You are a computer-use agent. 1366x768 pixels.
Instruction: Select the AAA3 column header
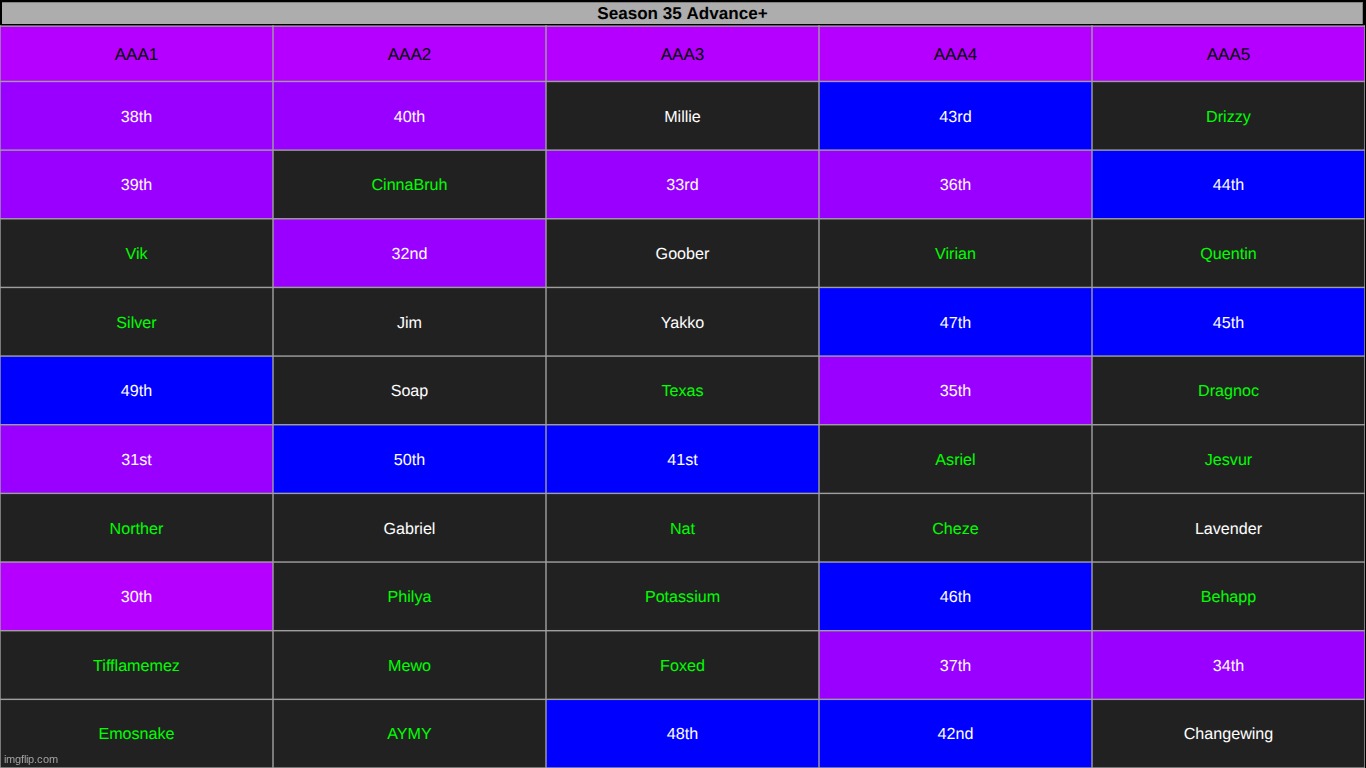point(682,54)
